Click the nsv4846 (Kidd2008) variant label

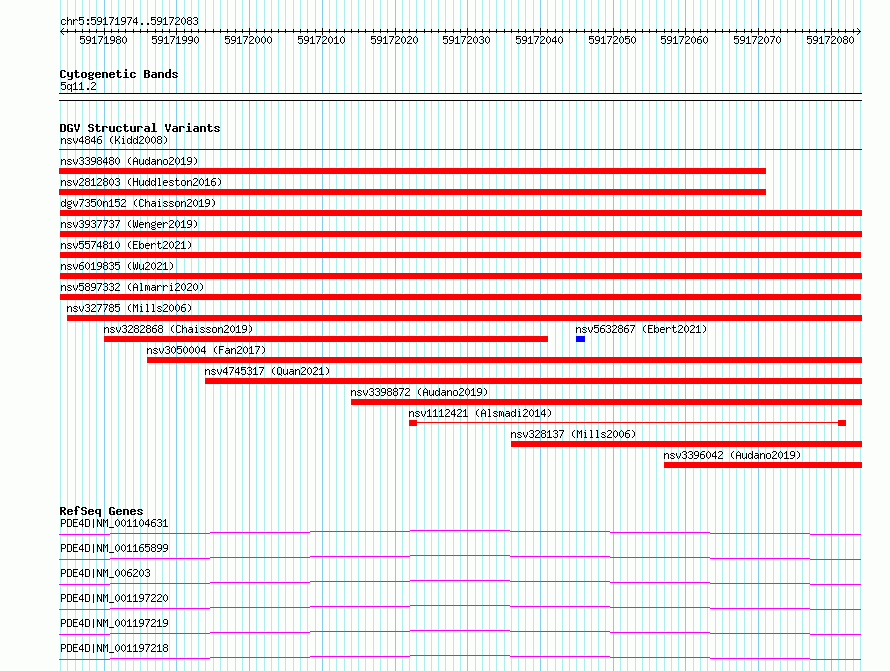(x=114, y=140)
